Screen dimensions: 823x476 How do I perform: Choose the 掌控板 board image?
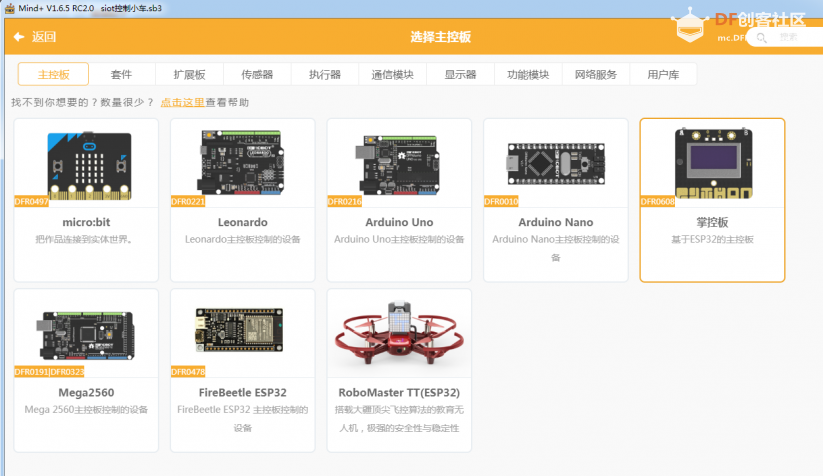click(713, 163)
